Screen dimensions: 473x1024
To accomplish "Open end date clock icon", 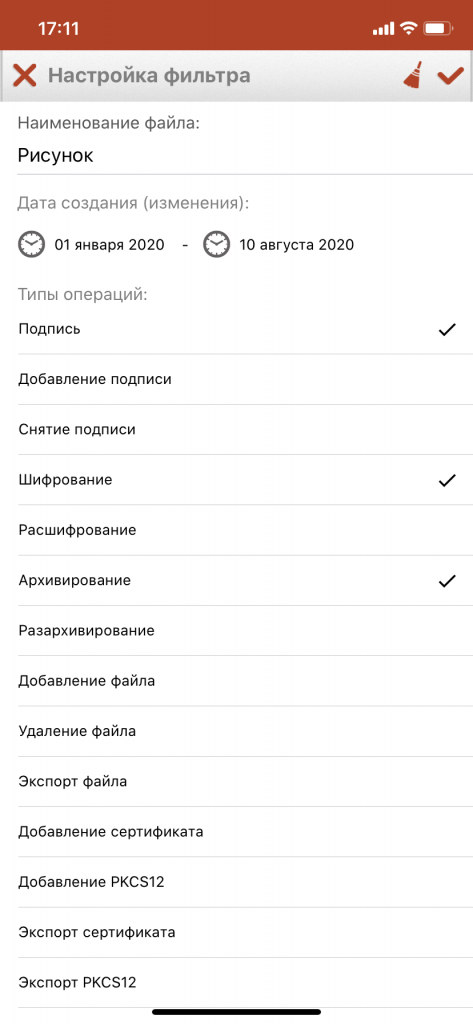I will [217, 245].
